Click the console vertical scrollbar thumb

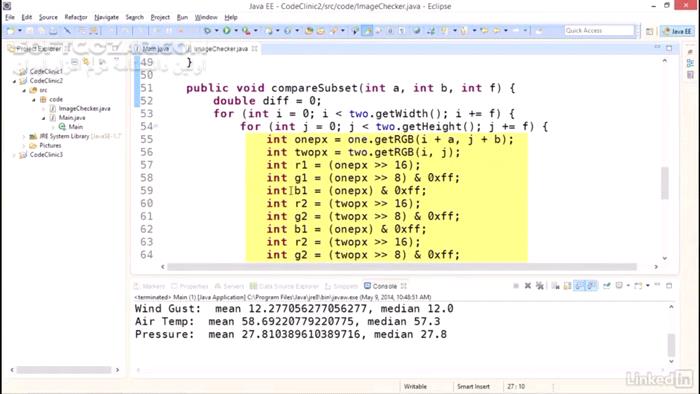pos(671,344)
